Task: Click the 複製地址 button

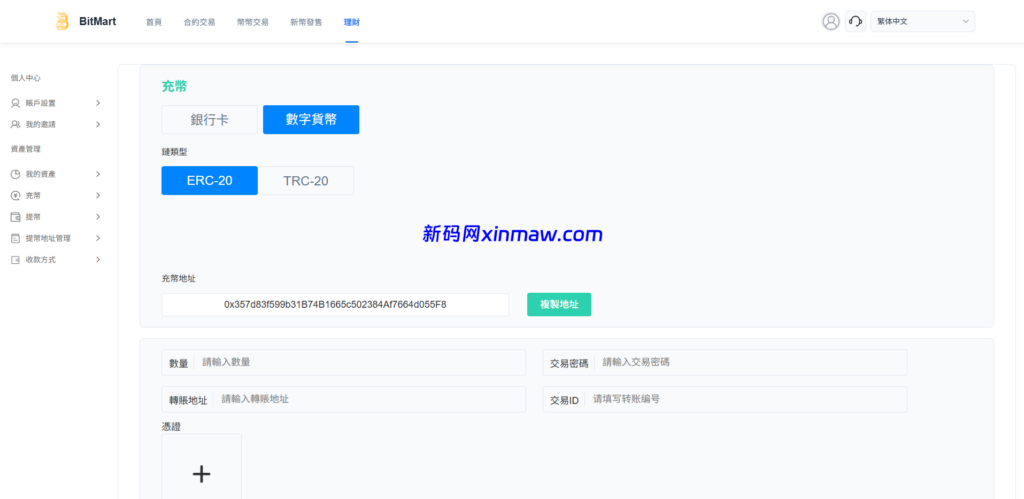Action: (x=559, y=304)
